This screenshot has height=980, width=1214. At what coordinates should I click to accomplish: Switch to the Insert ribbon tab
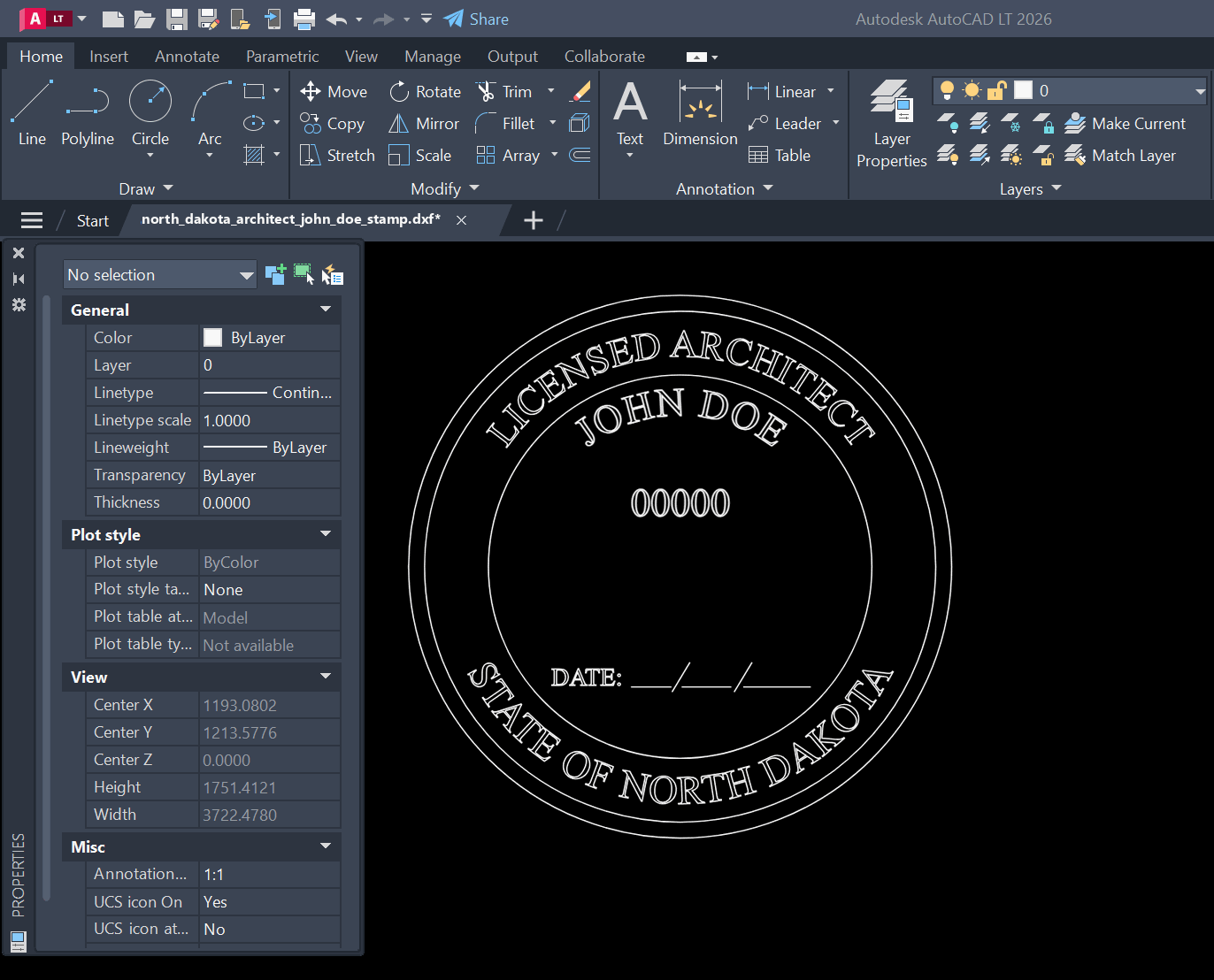[x=109, y=57]
